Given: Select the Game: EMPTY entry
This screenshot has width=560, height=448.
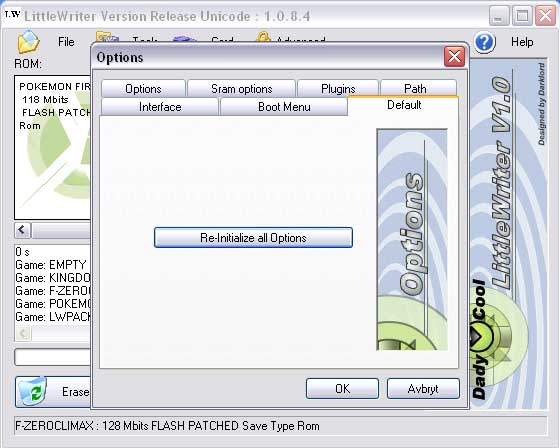Looking at the screenshot, I should pyautogui.click(x=52, y=265).
